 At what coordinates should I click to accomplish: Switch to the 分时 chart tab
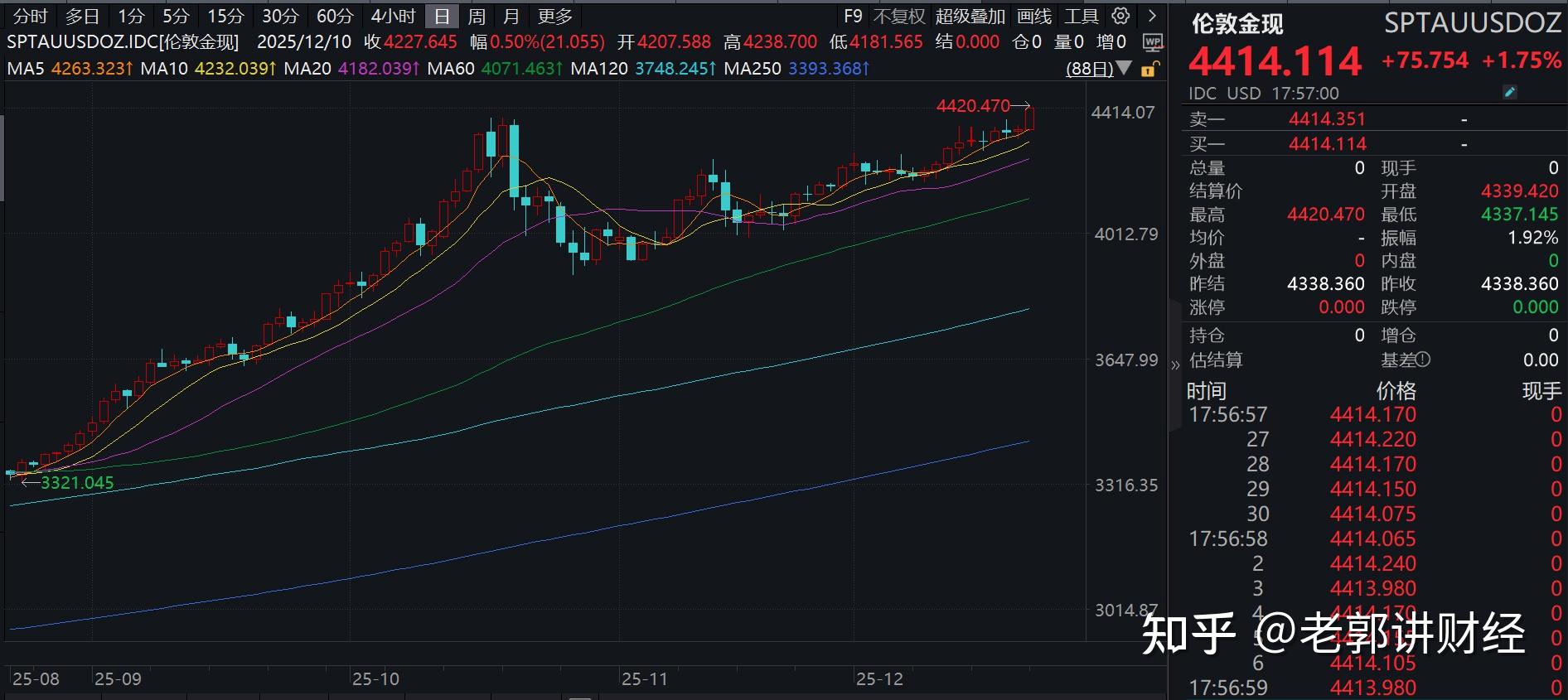point(31,16)
